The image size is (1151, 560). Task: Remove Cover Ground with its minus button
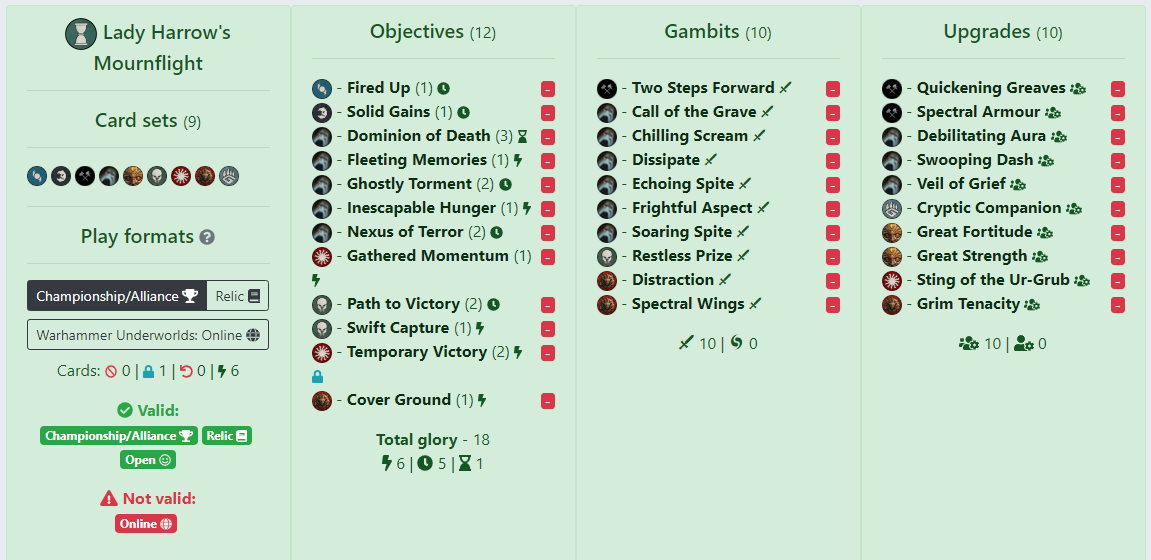click(x=548, y=401)
